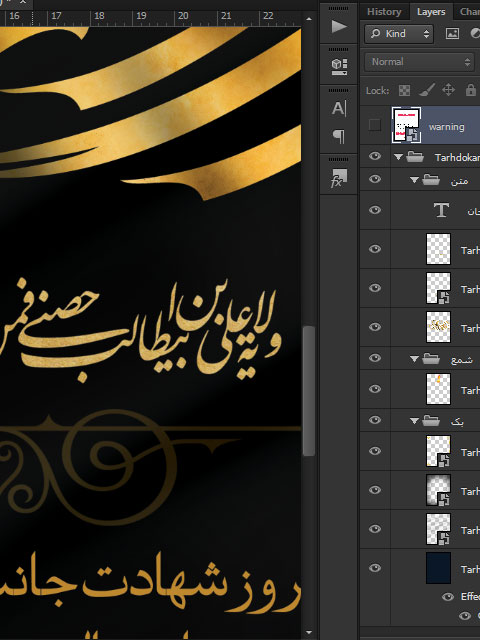This screenshot has height=640, width=480.
Task: Open the 3D cube panel icon
Action: tap(339, 67)
